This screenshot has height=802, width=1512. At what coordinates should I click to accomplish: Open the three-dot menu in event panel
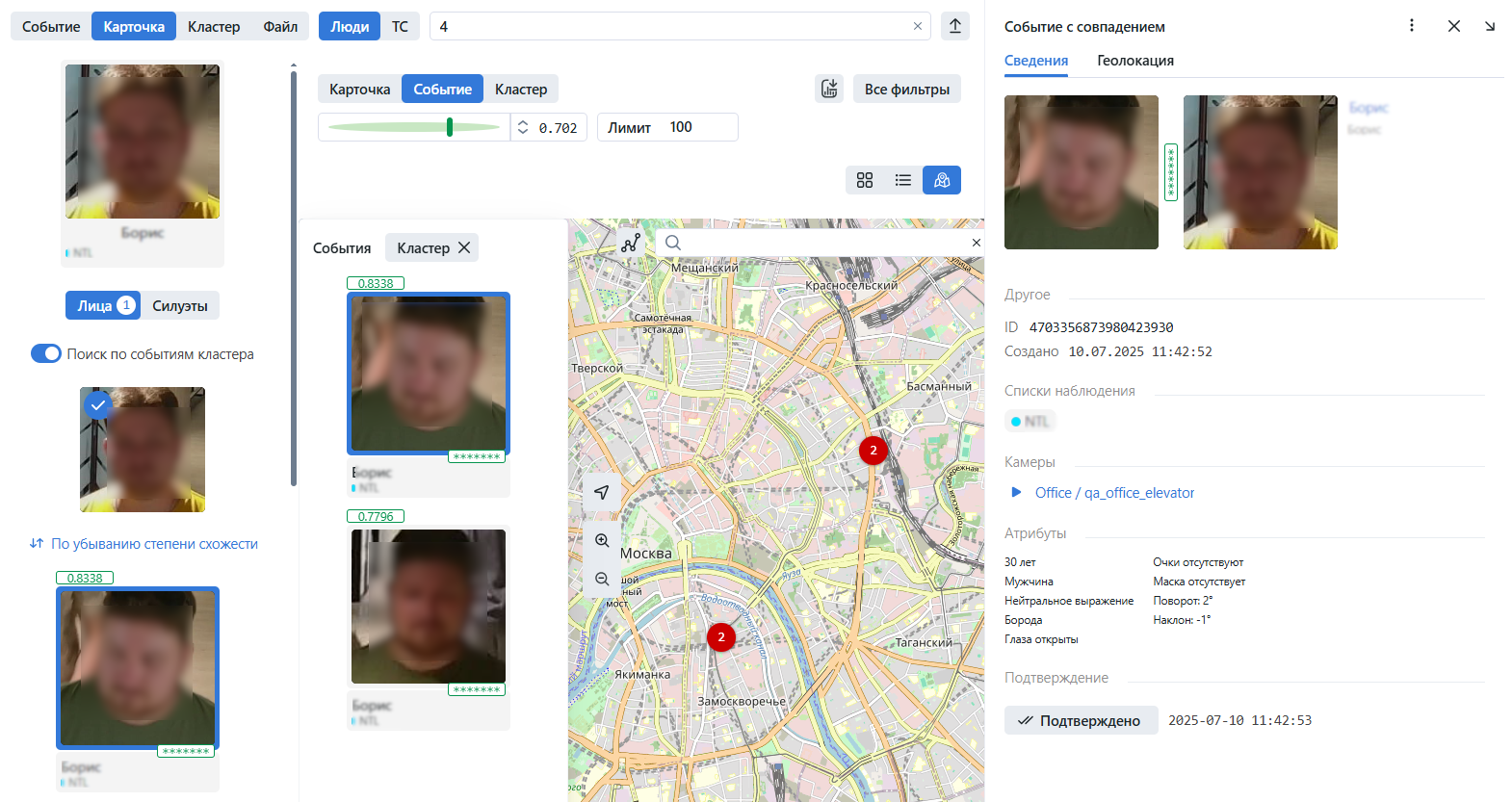[x=1412, y=26]
